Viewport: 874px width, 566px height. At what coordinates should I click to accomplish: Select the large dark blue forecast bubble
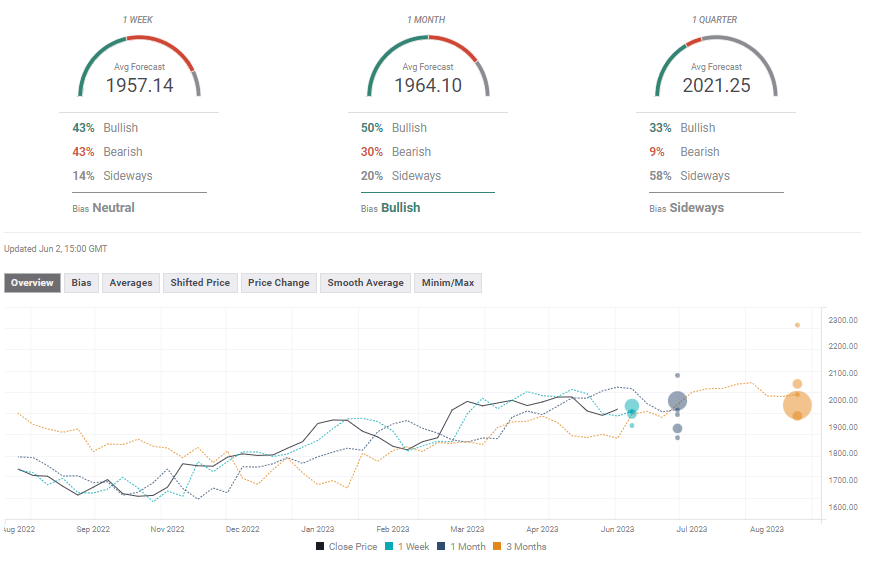click(x=677, y=401)
